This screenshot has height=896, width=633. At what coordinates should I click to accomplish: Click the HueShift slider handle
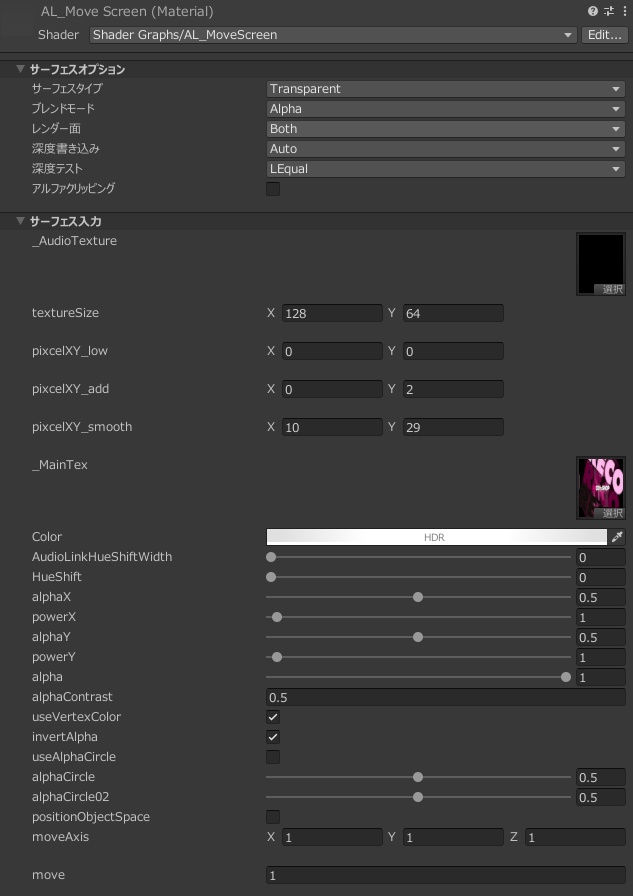(271, 577)
